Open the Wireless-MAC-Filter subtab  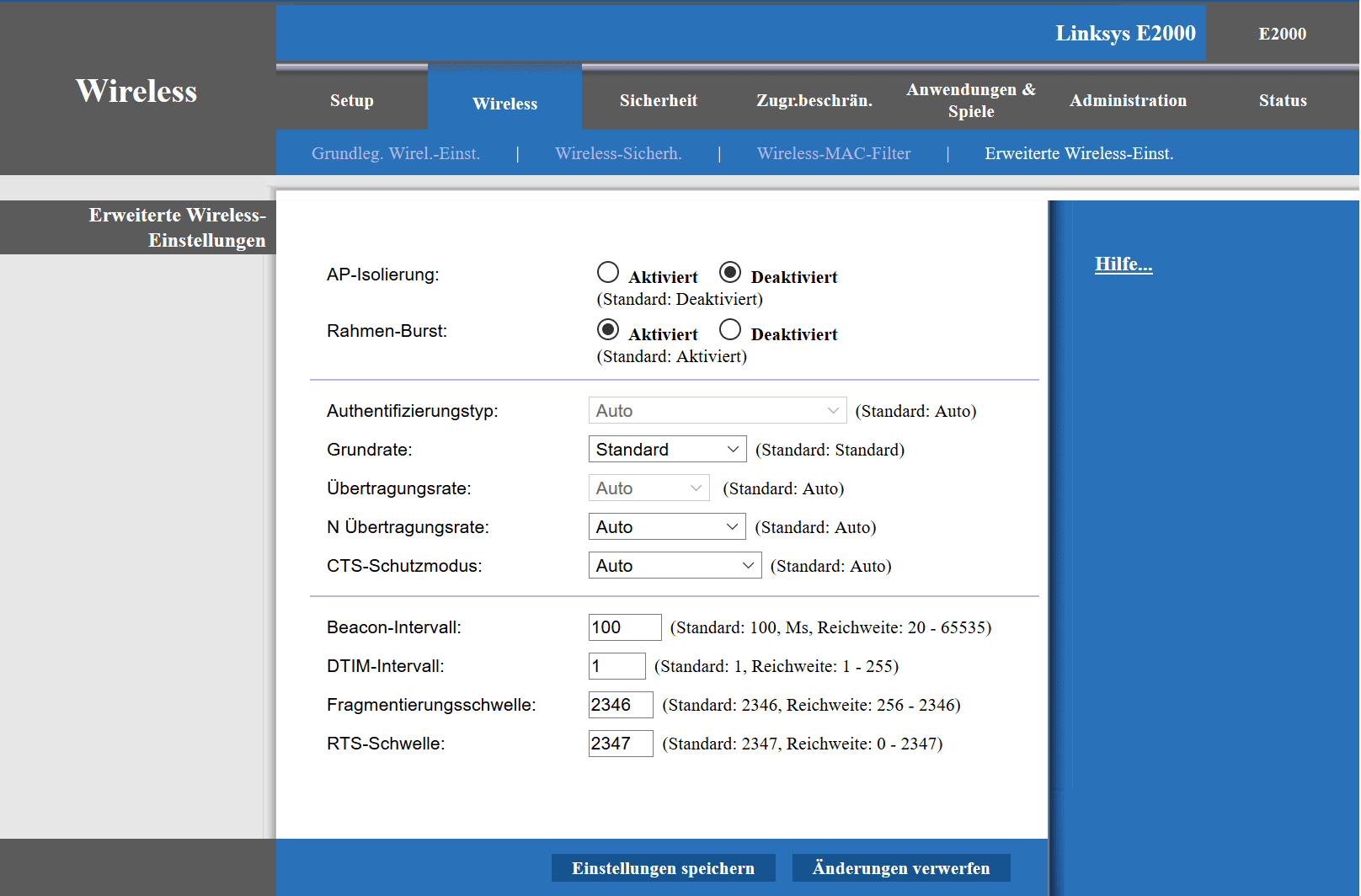(834, 153)
